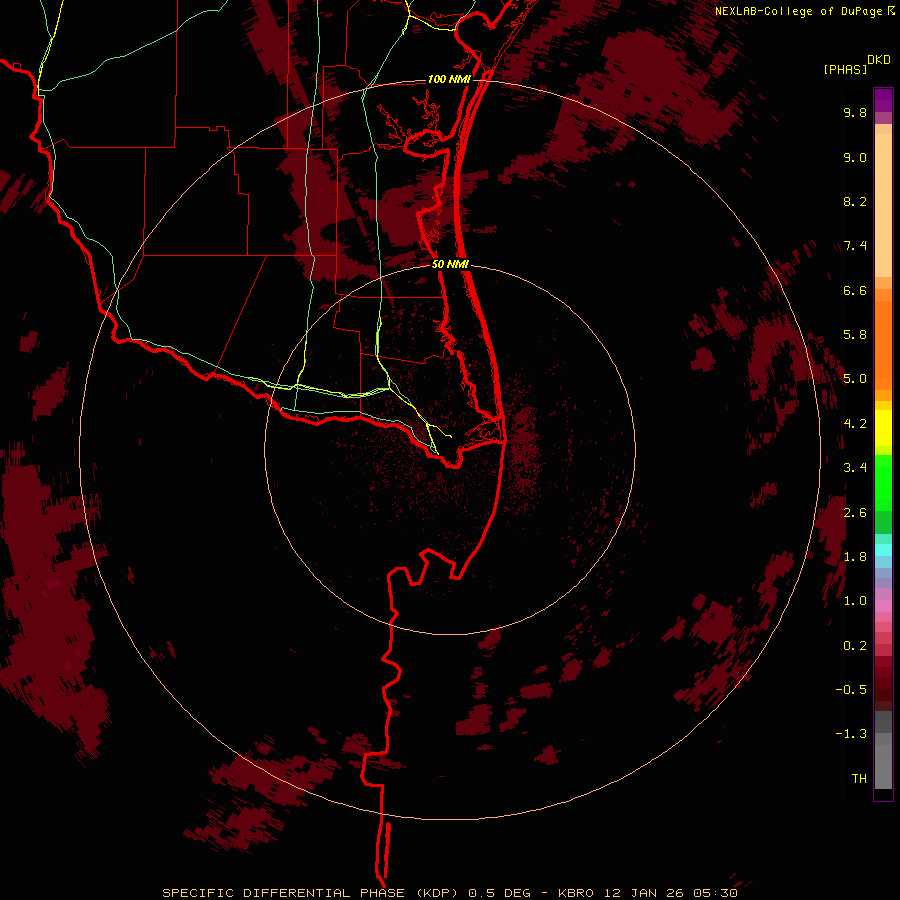Click the -0.5 legend value
900x900 pixels.
click(x=851, y=690)
